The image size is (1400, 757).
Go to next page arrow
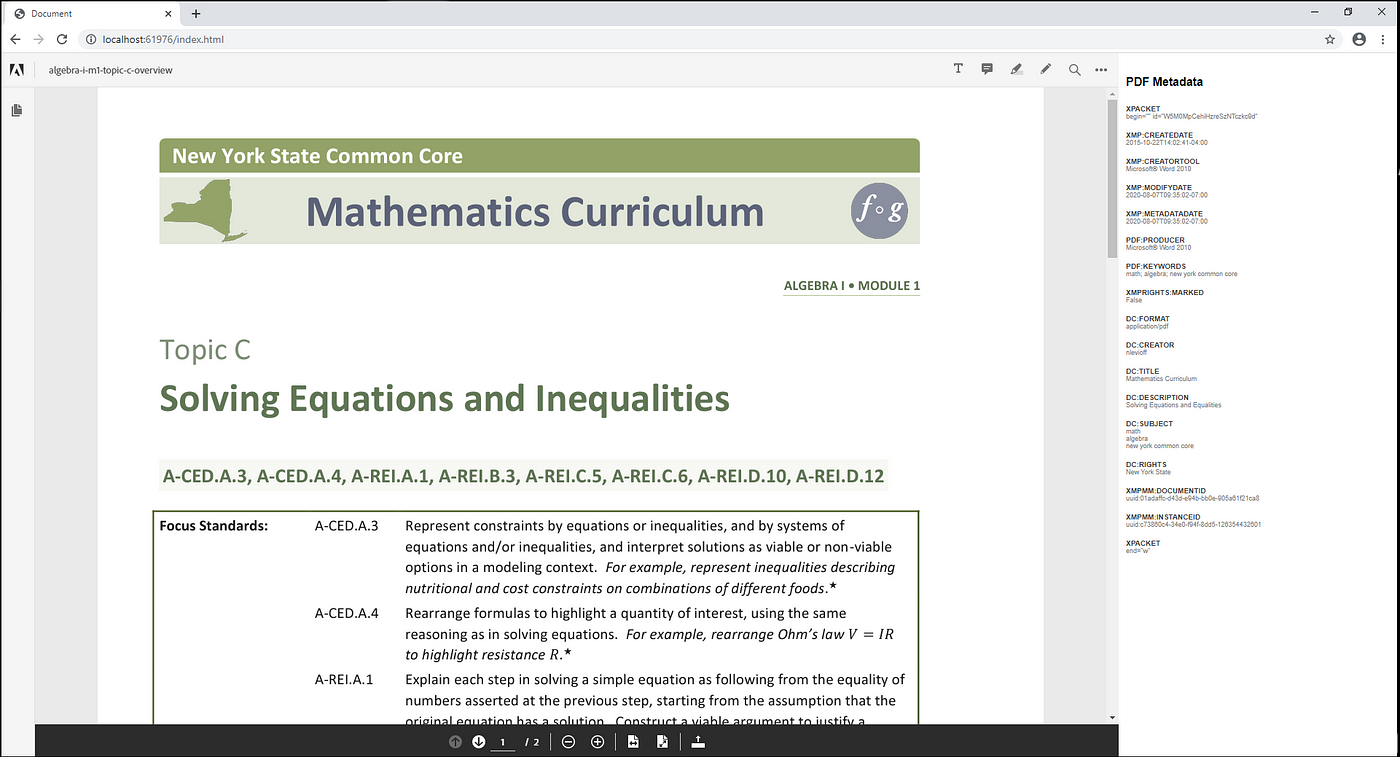click(x=478, y=742)
